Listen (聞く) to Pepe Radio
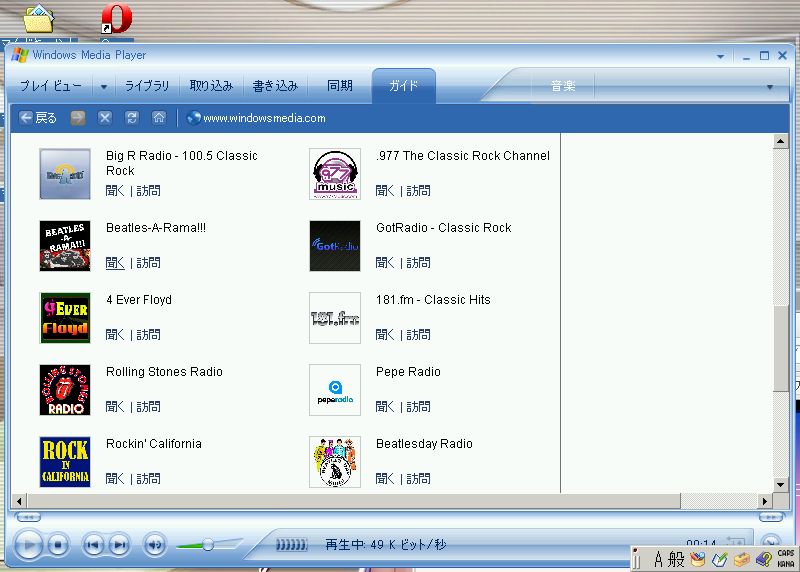This screenshot has height=572, width=800. coord(385,407)
